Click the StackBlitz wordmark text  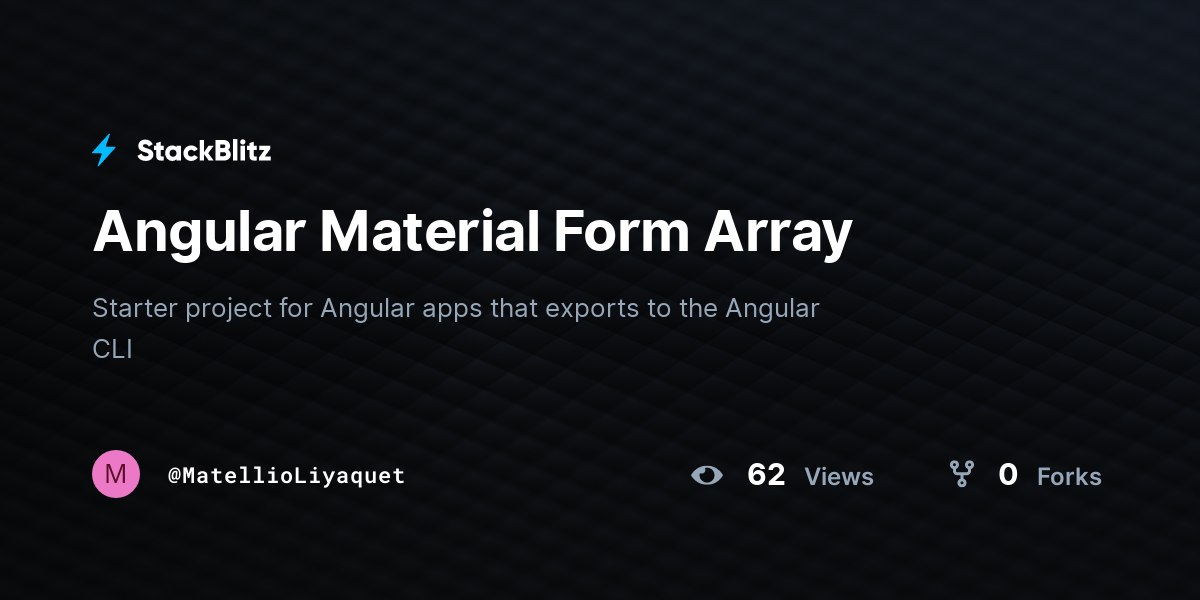point(204,151)
